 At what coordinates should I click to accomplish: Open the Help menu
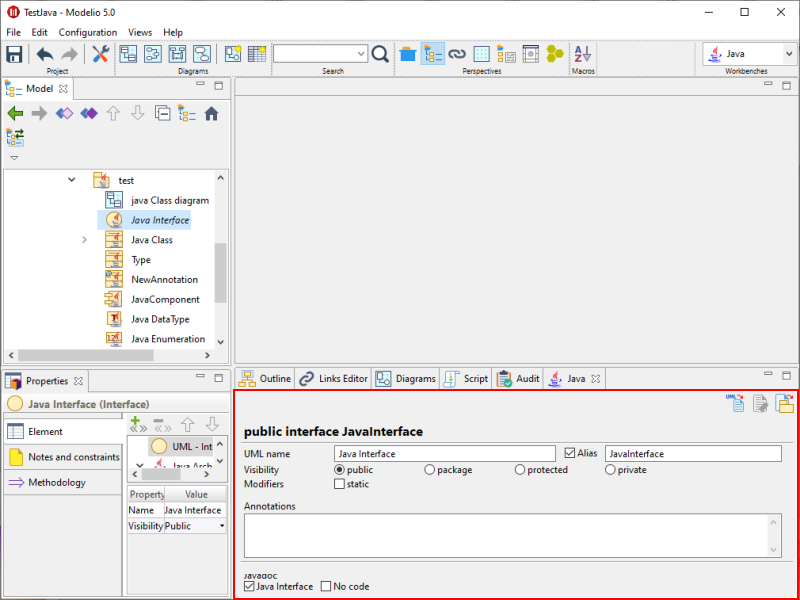173,32
